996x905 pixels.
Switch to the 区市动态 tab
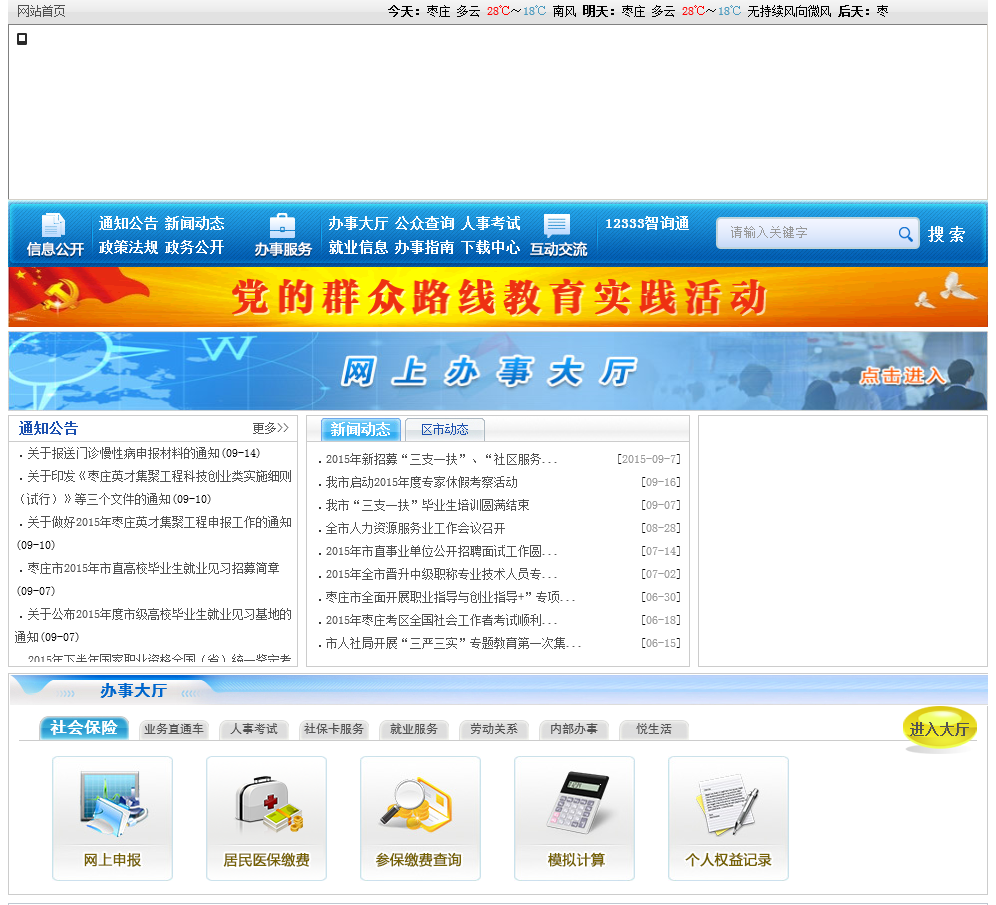coord(445,429)
